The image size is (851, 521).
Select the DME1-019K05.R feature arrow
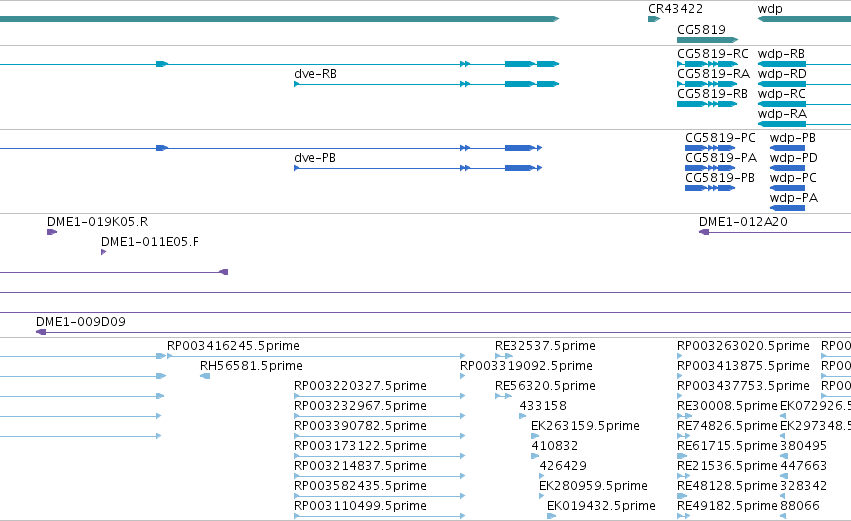point(52,232)
